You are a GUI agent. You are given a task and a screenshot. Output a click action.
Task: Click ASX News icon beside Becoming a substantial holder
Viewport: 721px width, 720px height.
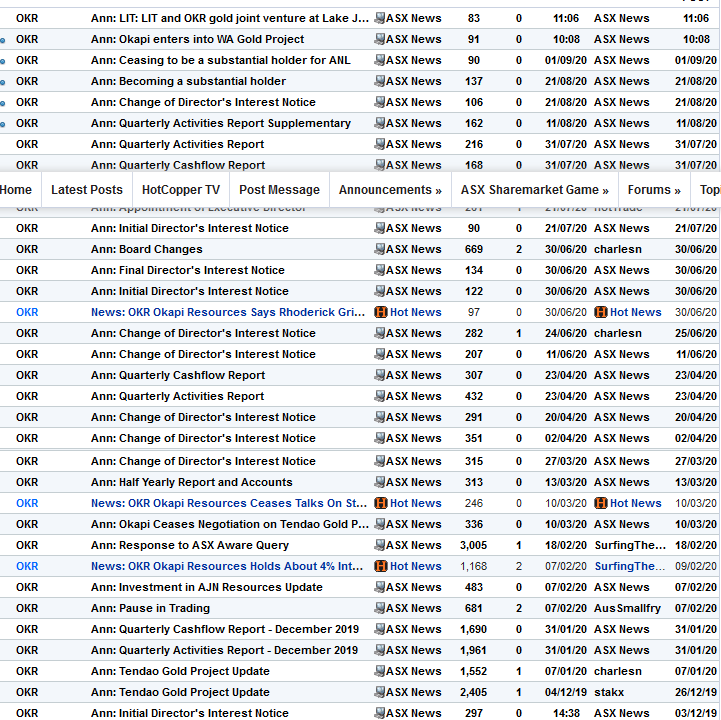pos(379,81)
